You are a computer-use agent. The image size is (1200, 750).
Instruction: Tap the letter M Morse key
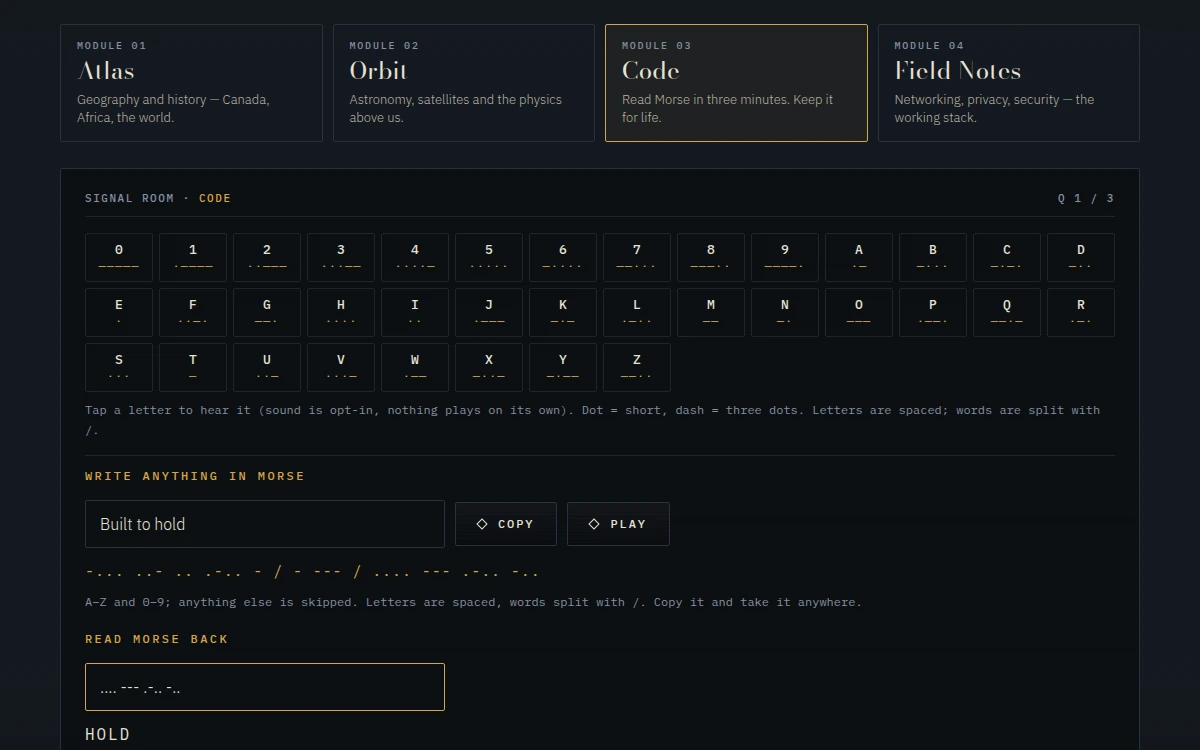coord(711,312)
